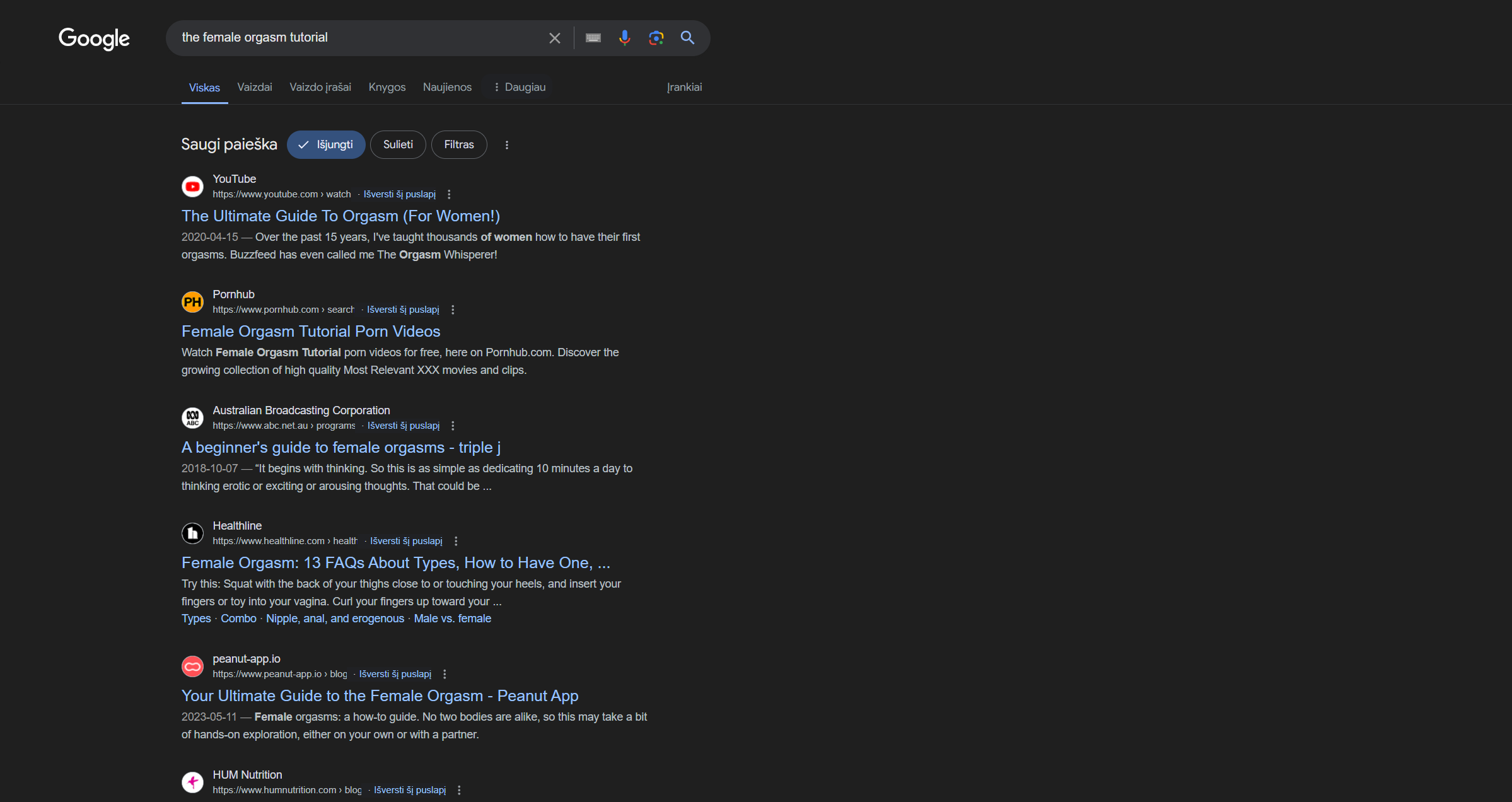Select the Filtras SafeSearch option
This screenshot has width=1512, height=802.
[458, 144]
